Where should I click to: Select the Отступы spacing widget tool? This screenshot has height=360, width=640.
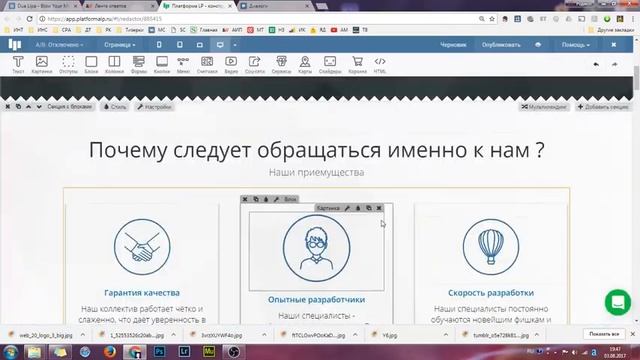coord(68,64)
